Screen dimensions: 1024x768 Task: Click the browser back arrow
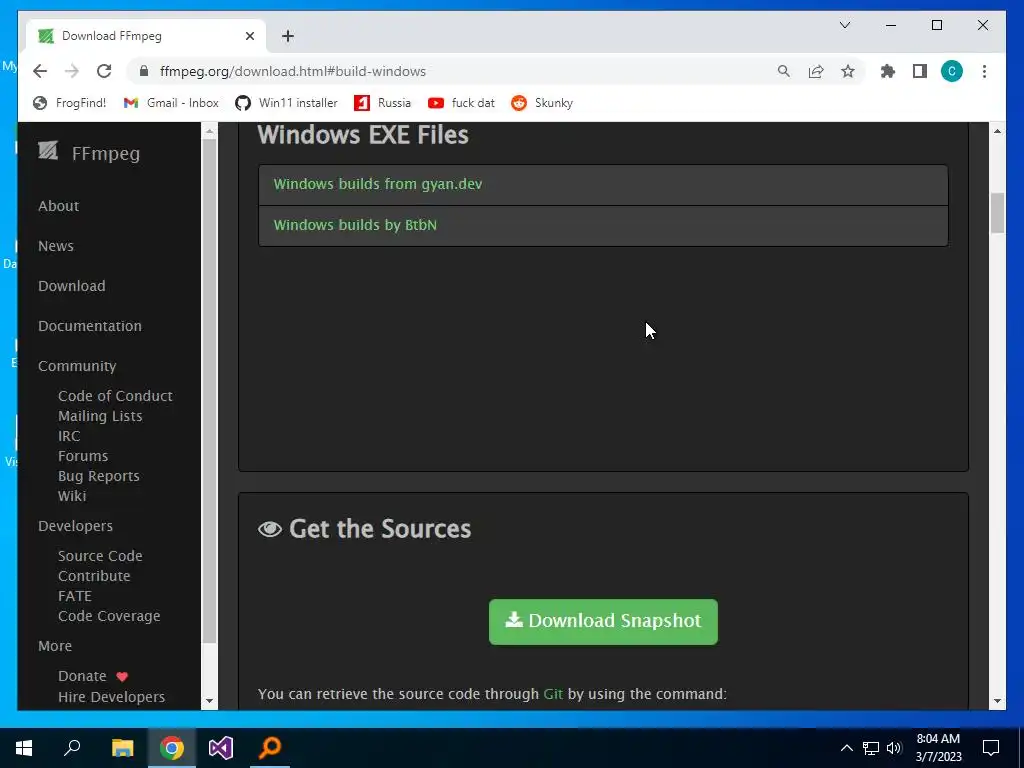[40, 71]
